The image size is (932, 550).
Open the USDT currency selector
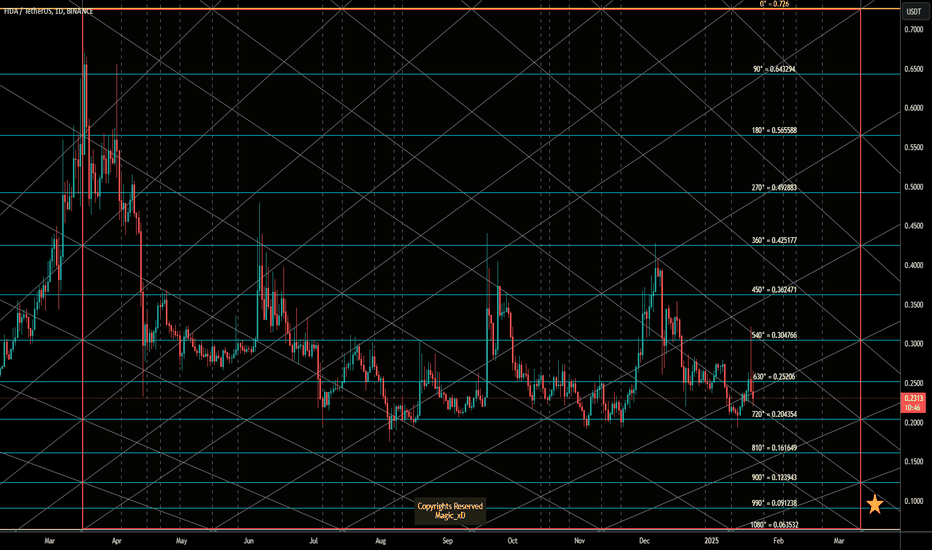pyautogui.click(x=913, y=11)
